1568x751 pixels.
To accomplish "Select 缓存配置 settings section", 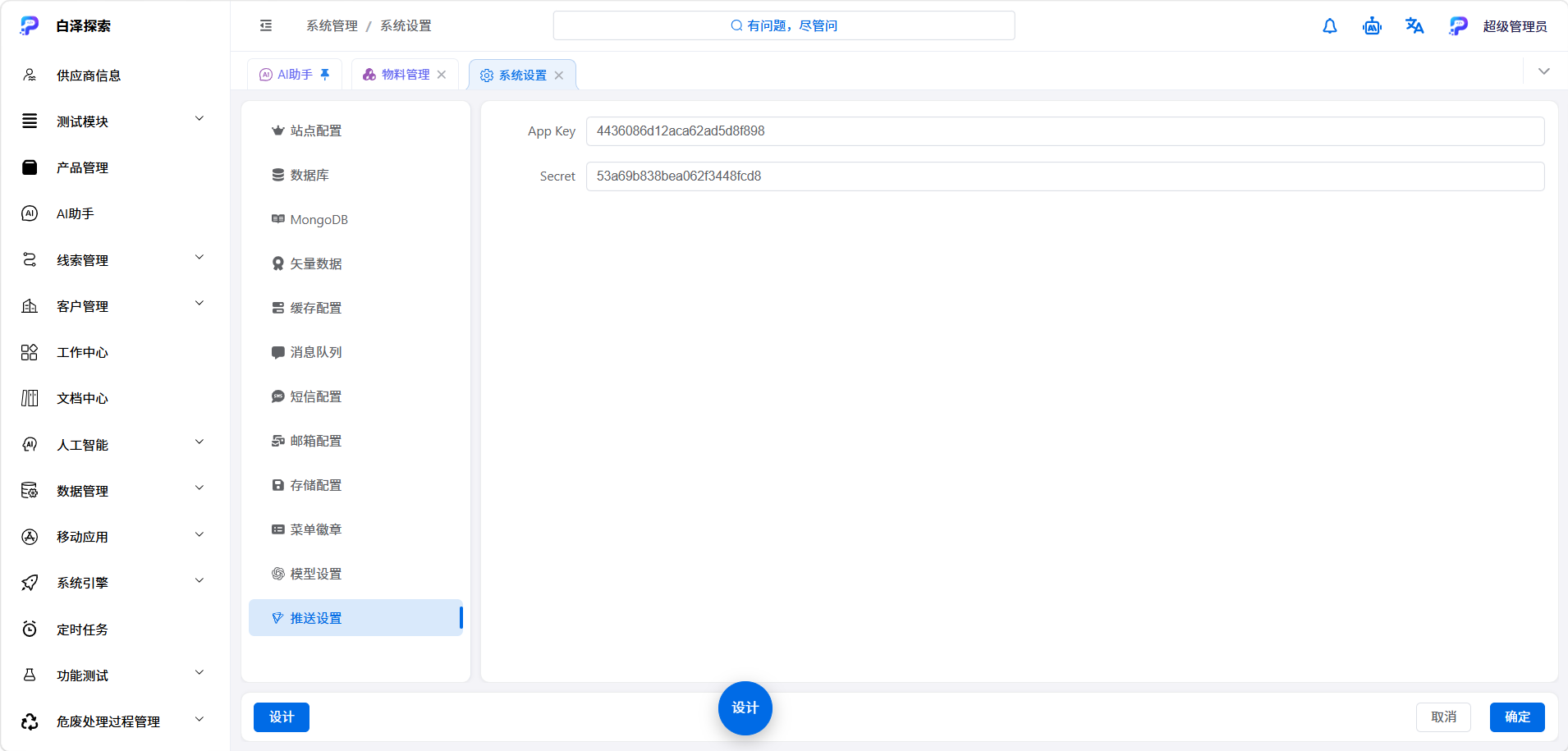I will click(x=355, y=308).
